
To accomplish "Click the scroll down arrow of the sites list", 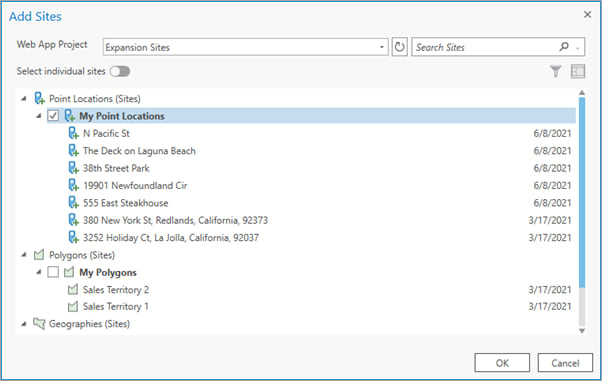I will tap(582, 331).
